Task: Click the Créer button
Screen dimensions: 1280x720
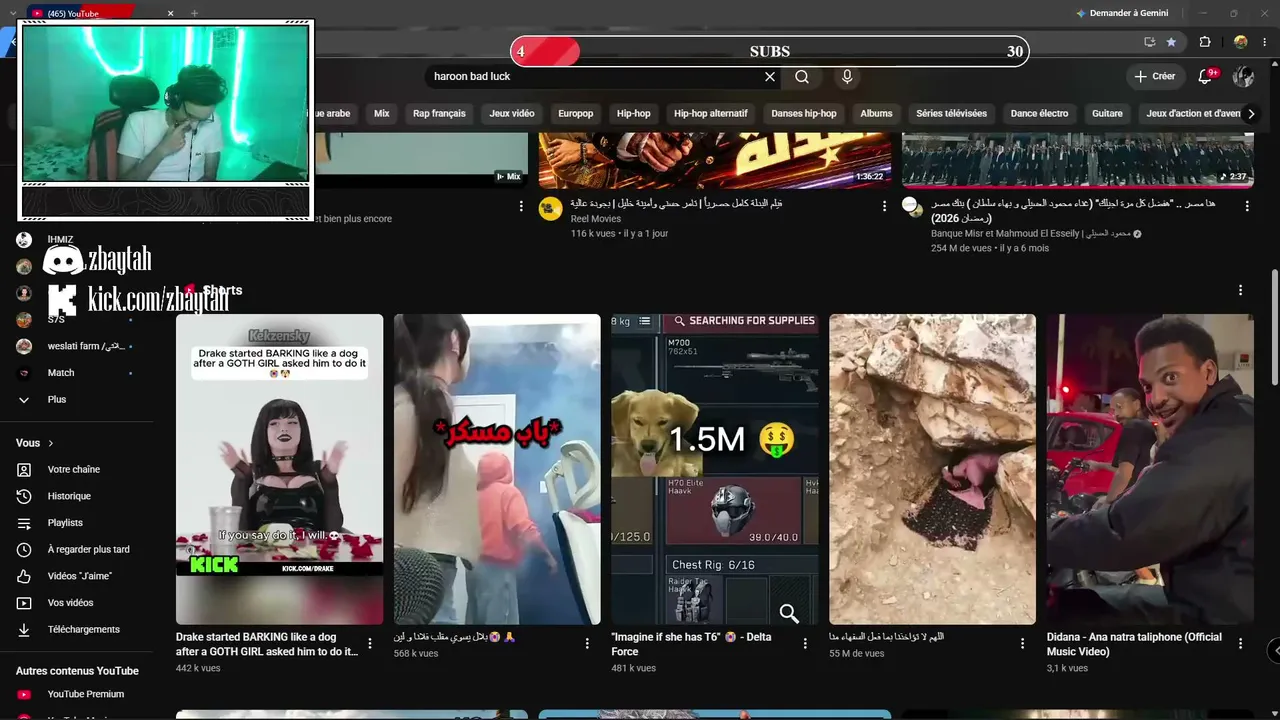Action: pos(1154,77)
